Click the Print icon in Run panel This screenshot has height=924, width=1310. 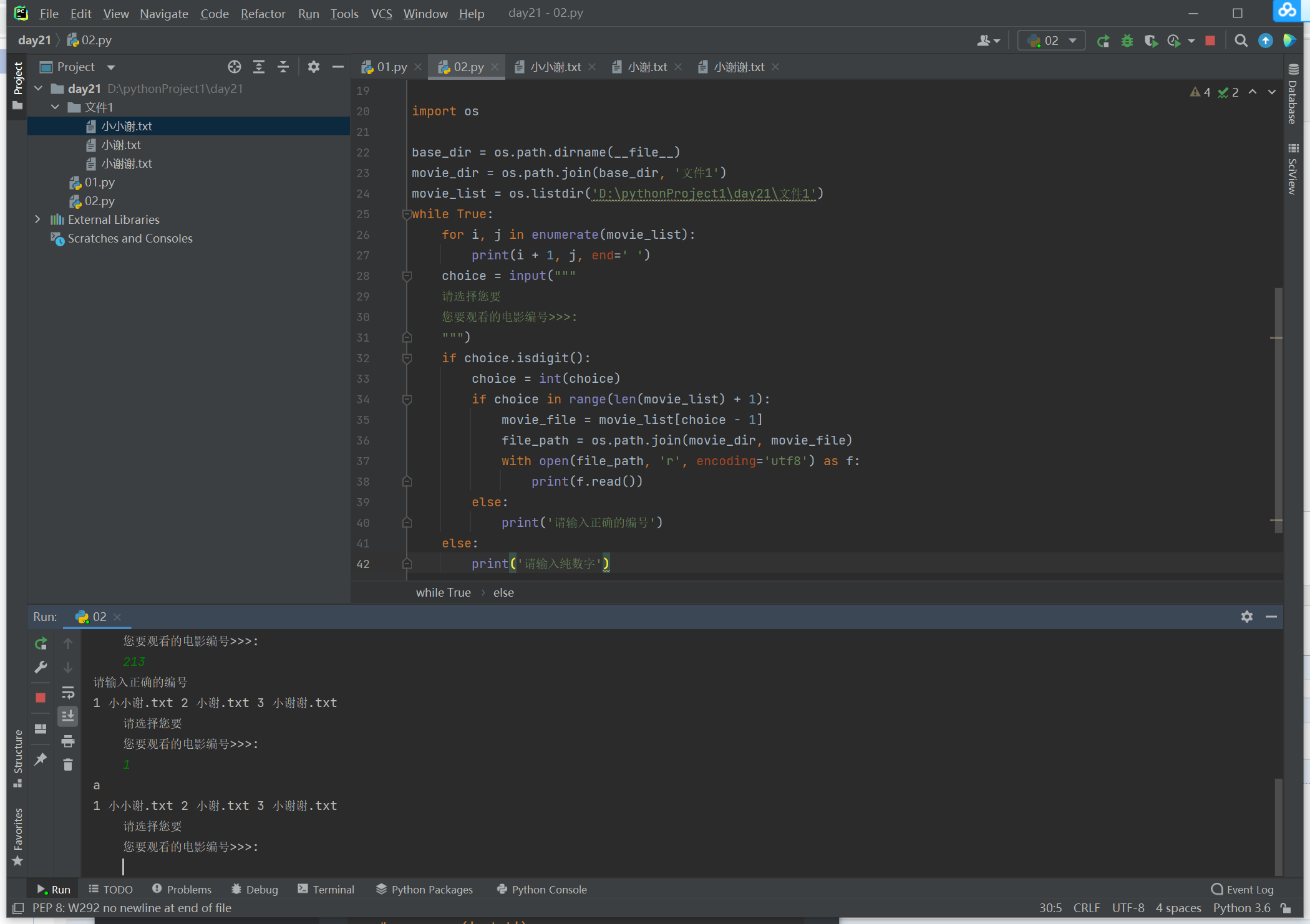(x=68, y=741)
